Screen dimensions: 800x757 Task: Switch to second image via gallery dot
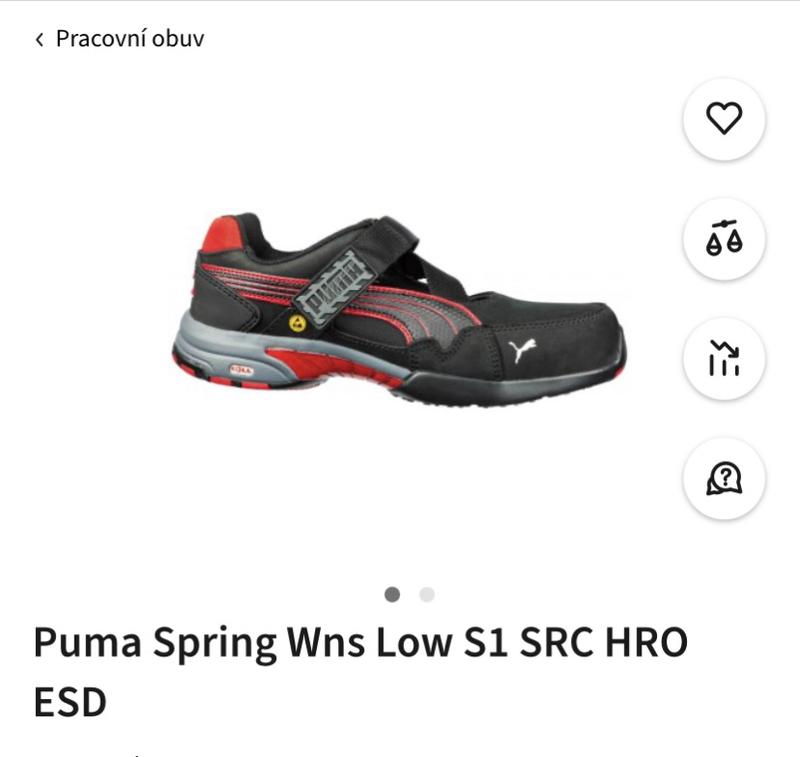427,594
